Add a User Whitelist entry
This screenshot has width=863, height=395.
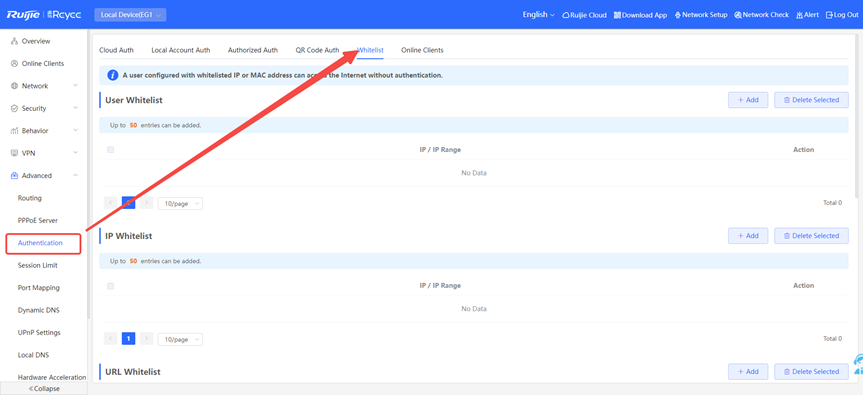[x=748, y=100]
